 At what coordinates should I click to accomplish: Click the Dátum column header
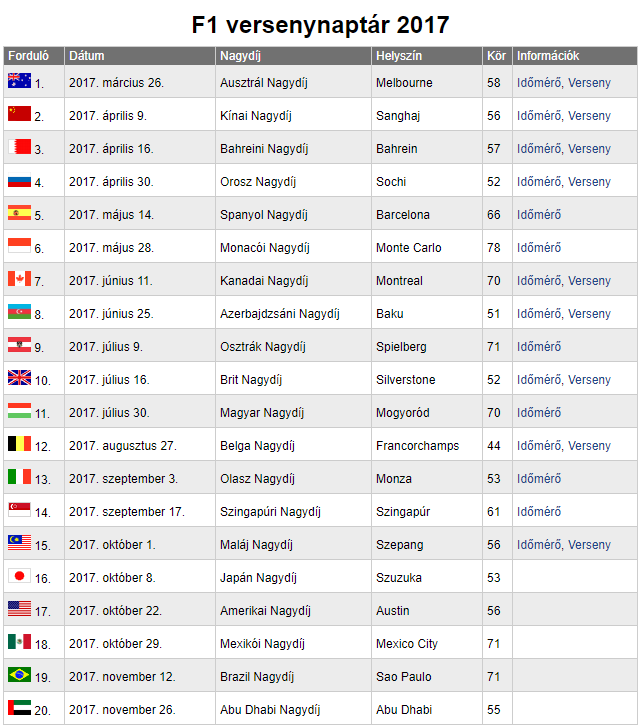click(140, 56)
